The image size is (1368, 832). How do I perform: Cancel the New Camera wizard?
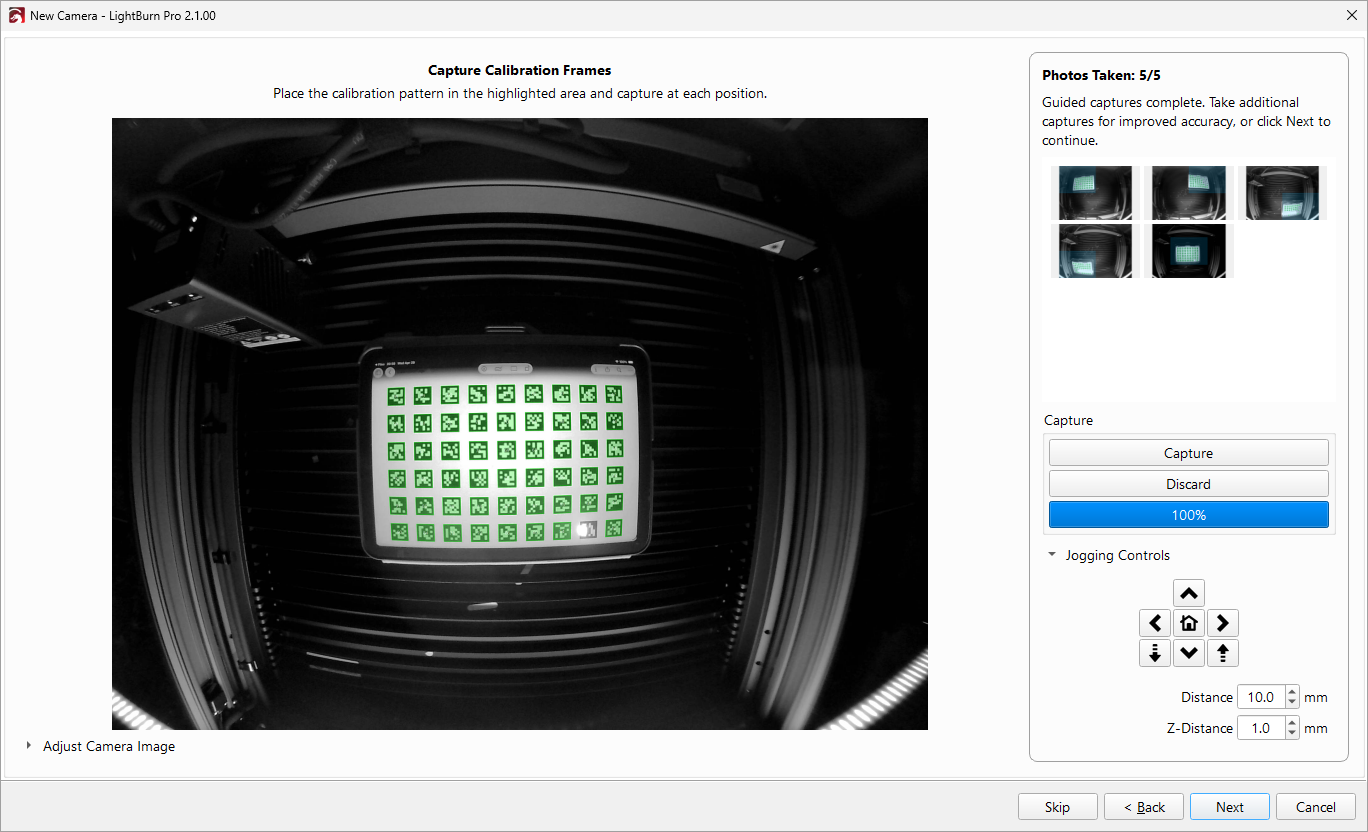[x=1316, y=807]
